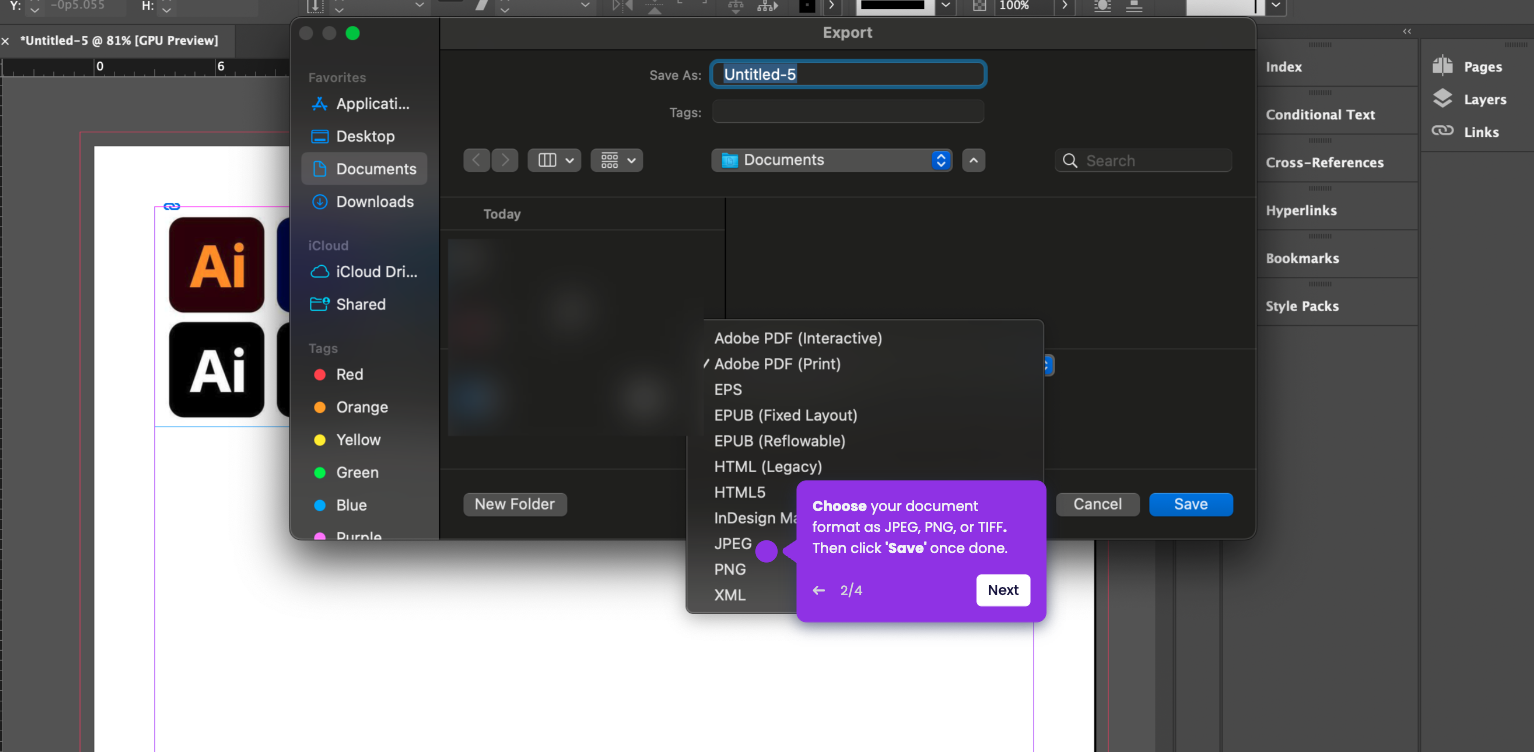Go back with the left arrow button
The width and height of the screenshot is (1534, 752).
pos(477,160)
